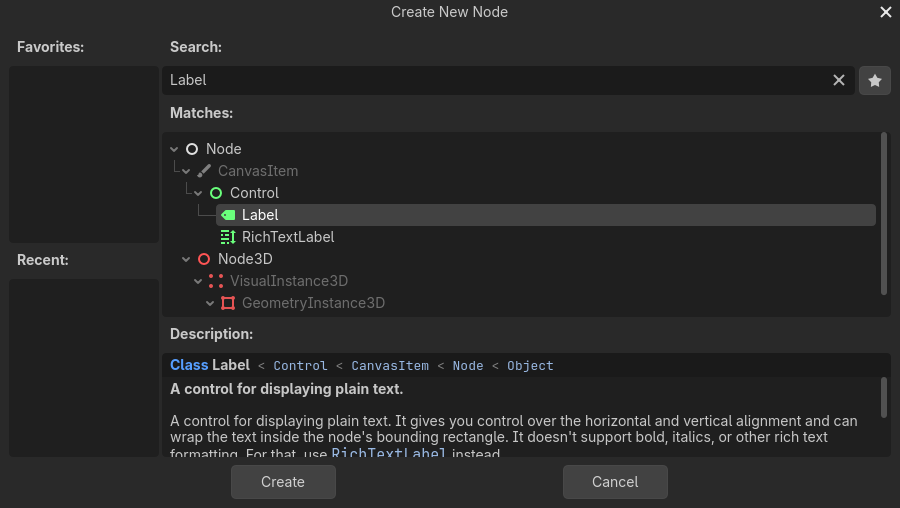Screen dimensions: 900x508
Task: Select the RichTextLabel tree entry
Action: [x=288, y=237]
